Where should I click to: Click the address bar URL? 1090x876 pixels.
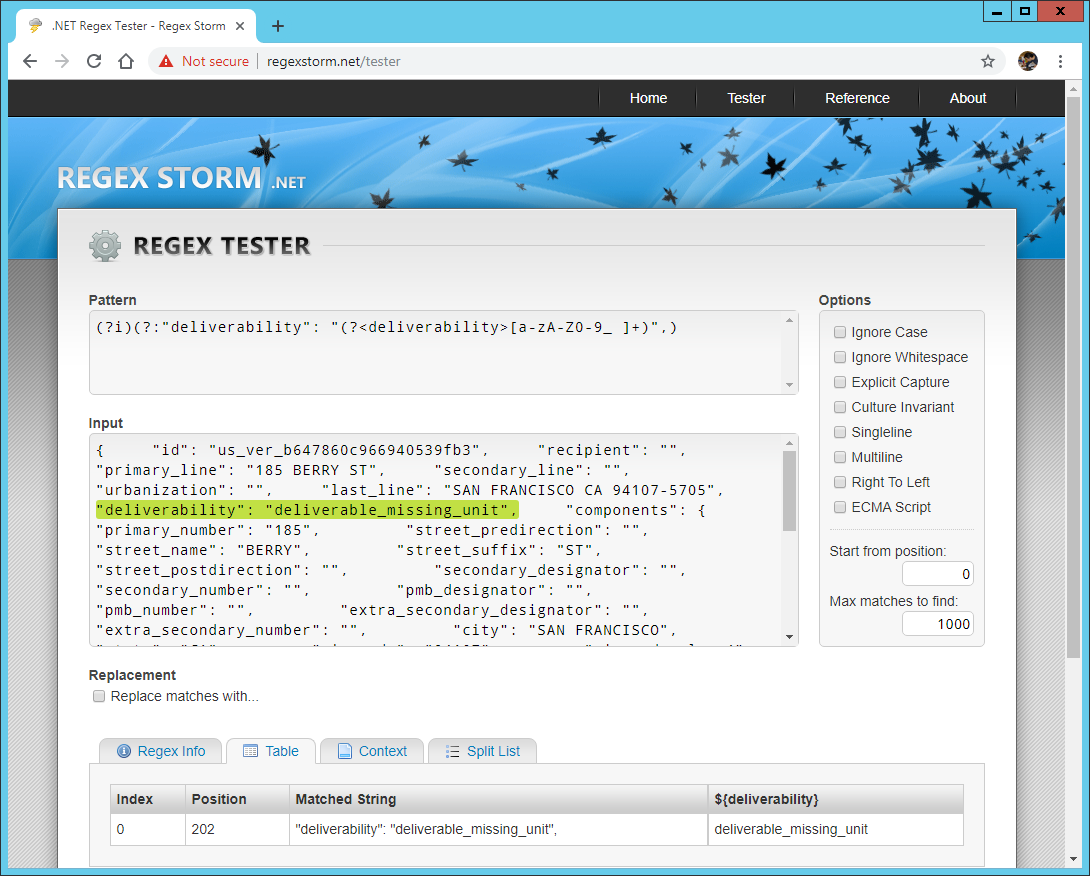334,61
